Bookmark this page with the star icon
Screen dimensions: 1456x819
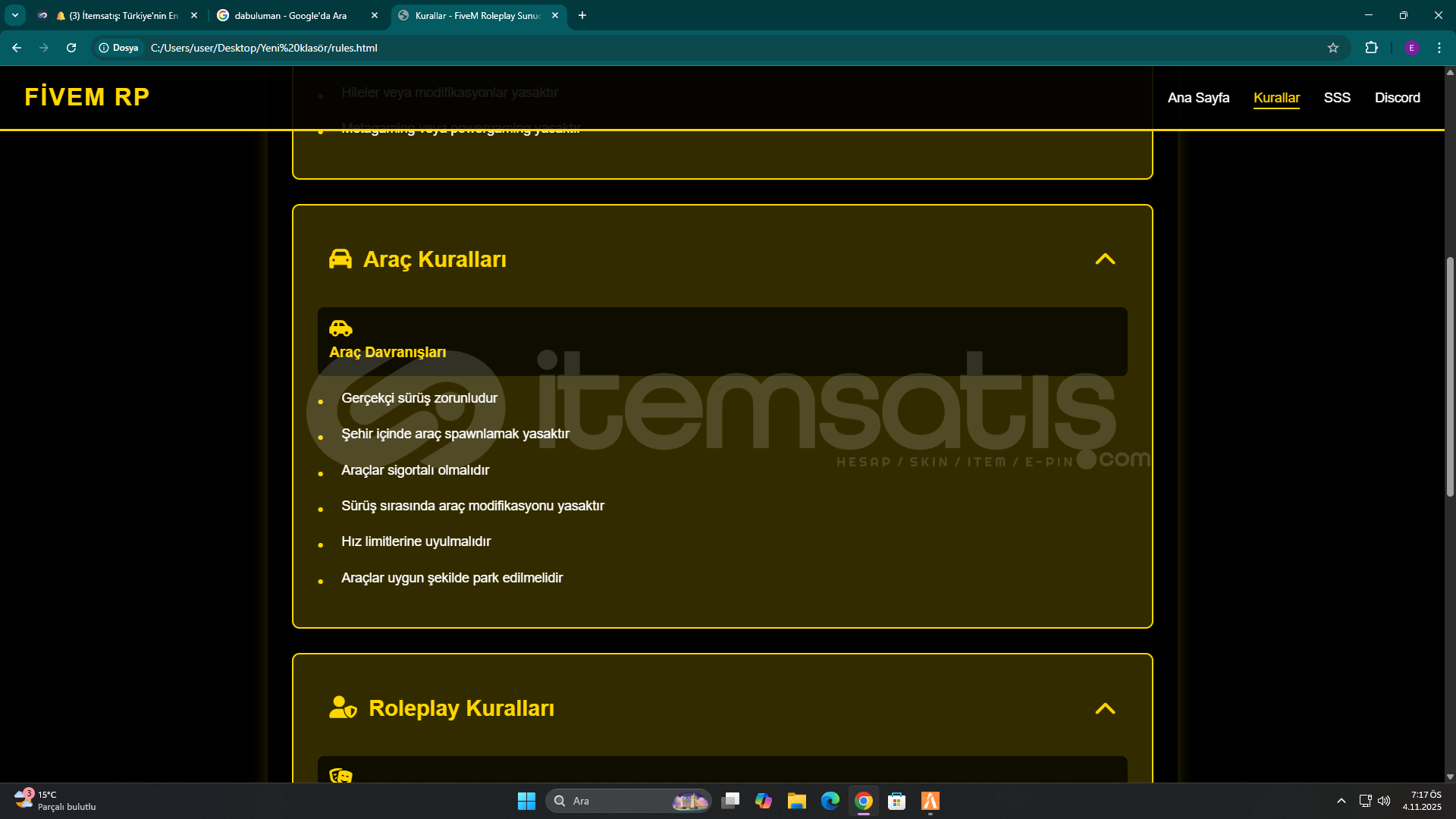point(1333,48)
